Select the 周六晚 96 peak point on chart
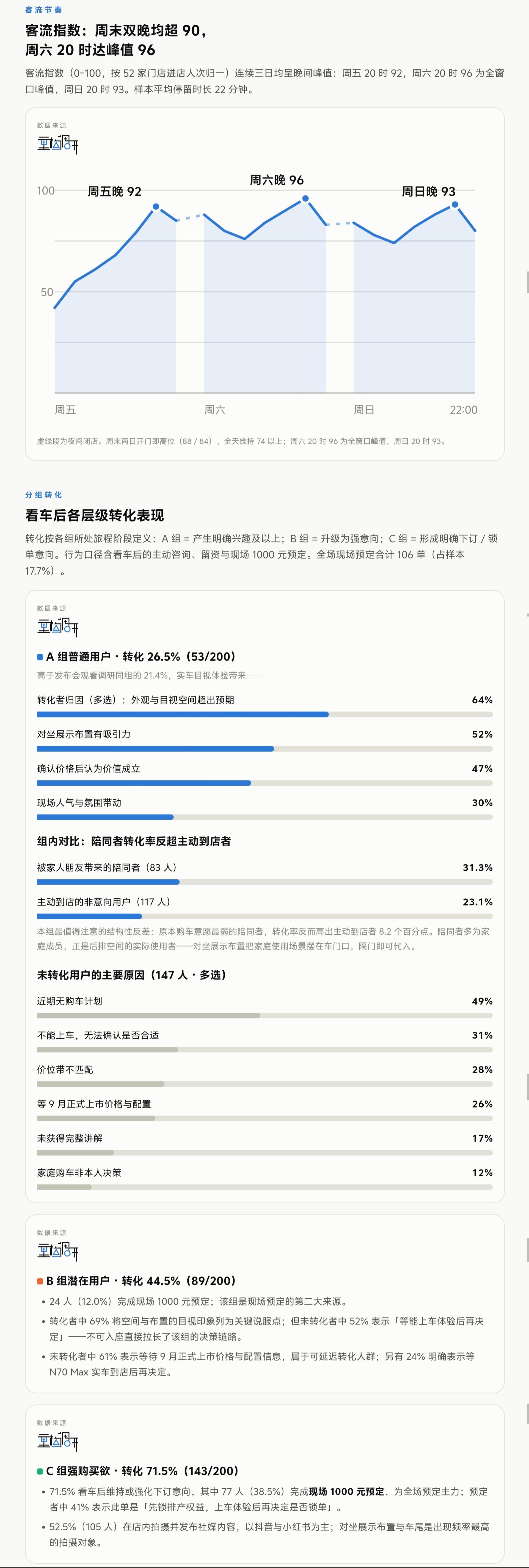The image size is (529, 1568). pyautogui.click(x=306, y=199)
